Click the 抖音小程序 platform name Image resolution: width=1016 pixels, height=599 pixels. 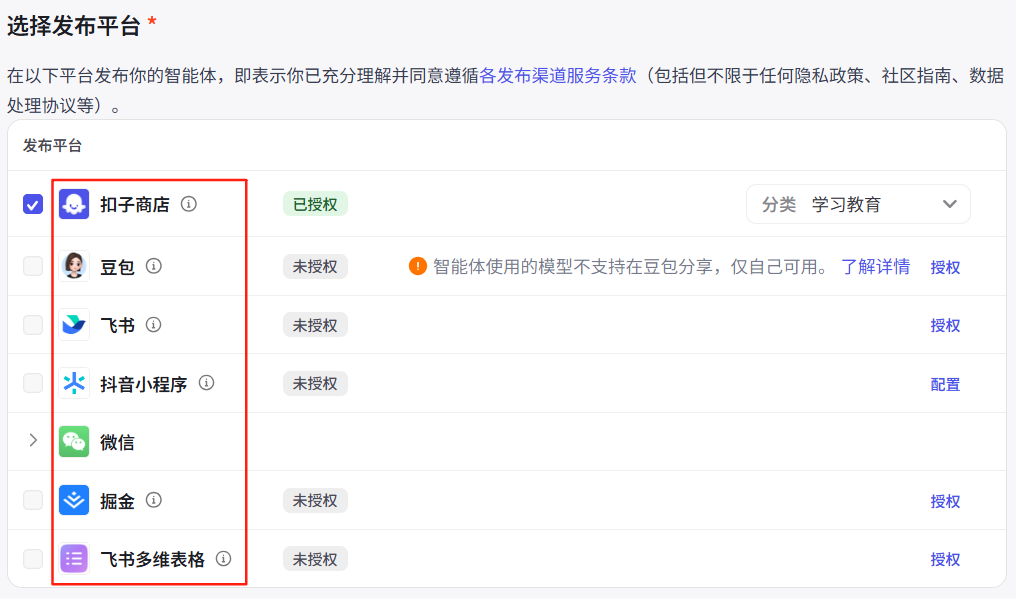pyautogui.click(x=144, y=384)
